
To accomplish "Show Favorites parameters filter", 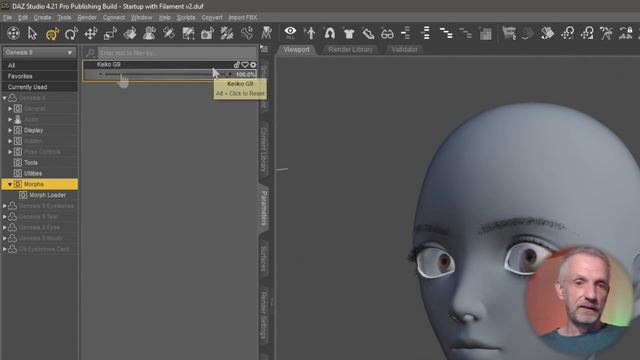I will click(40, 76).
